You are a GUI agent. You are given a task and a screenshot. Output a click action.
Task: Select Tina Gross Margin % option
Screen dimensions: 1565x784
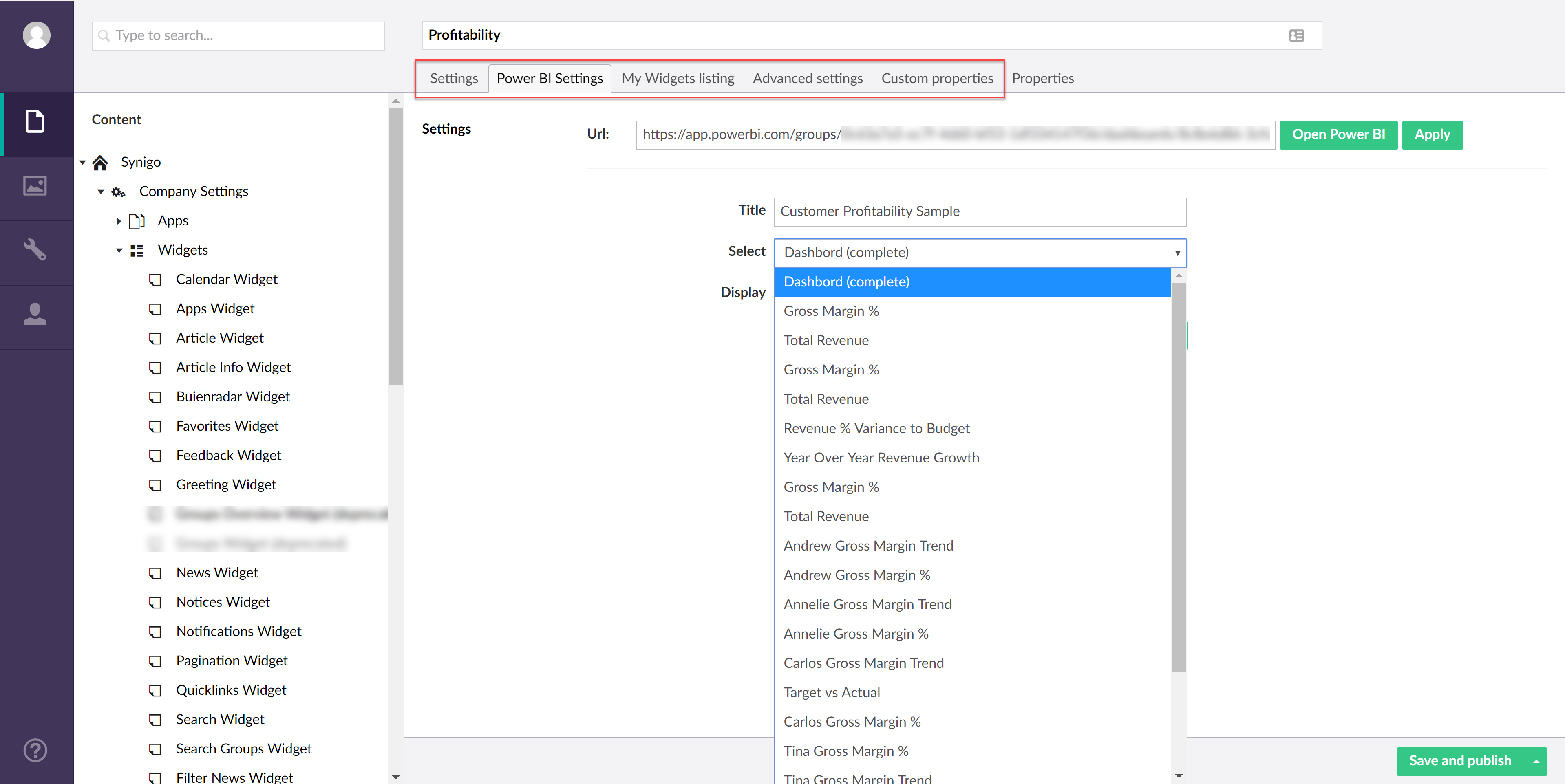(972, 751)
